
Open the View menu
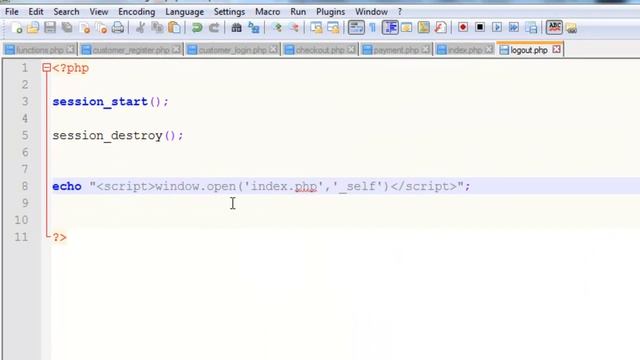pyautogui.click(x=99, y=11)
